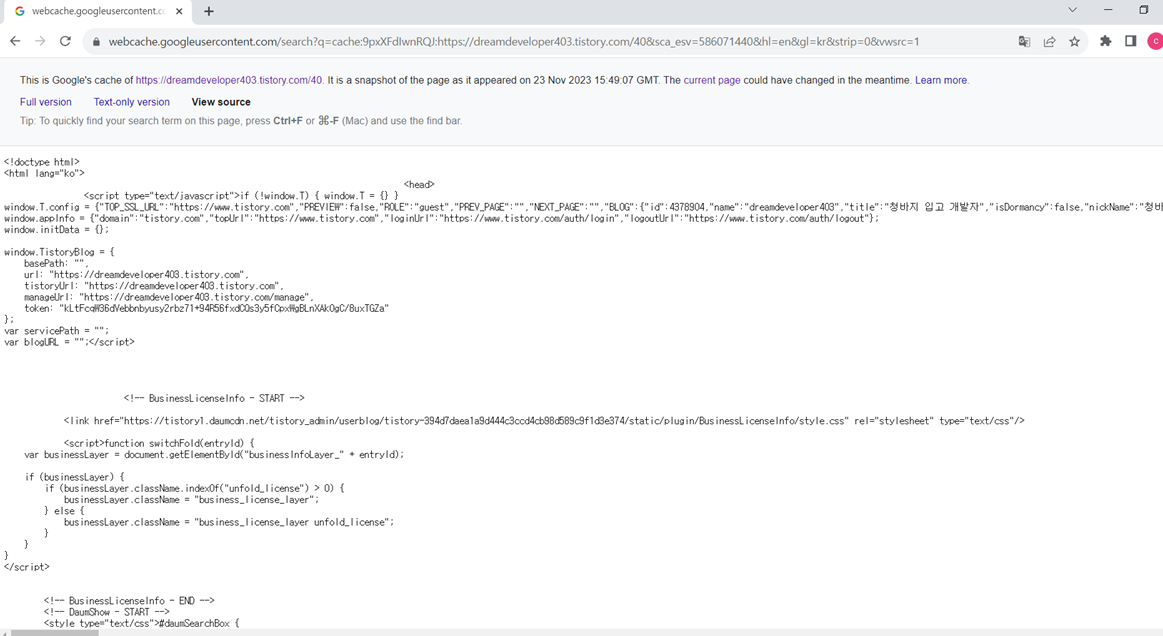The width and height of the screenshot is (1163, 636).
Task: Close the webcache.googleusercontent tab
Action: click(x=179, y=11)
